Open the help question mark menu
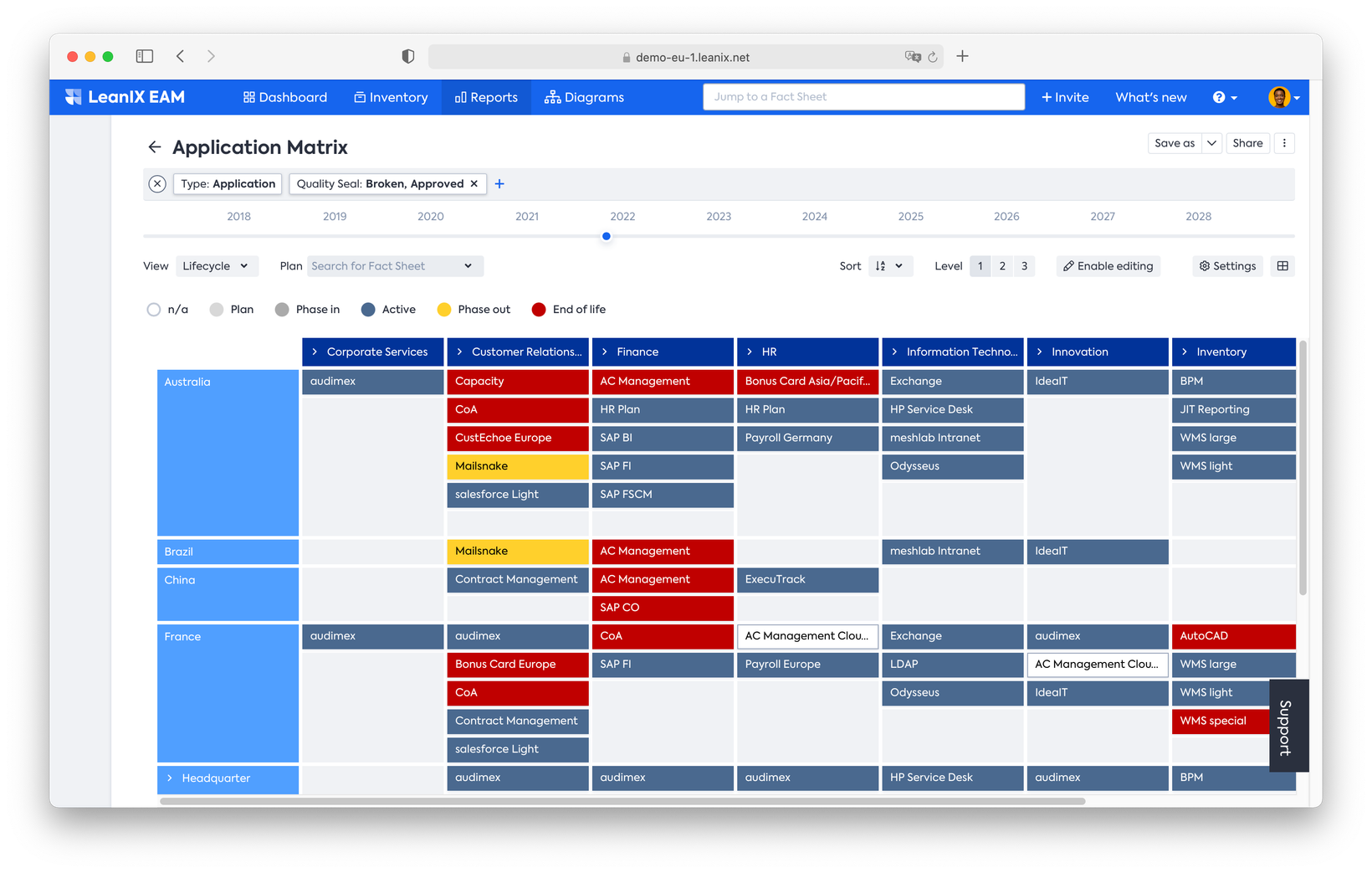 pos(1225,97)
